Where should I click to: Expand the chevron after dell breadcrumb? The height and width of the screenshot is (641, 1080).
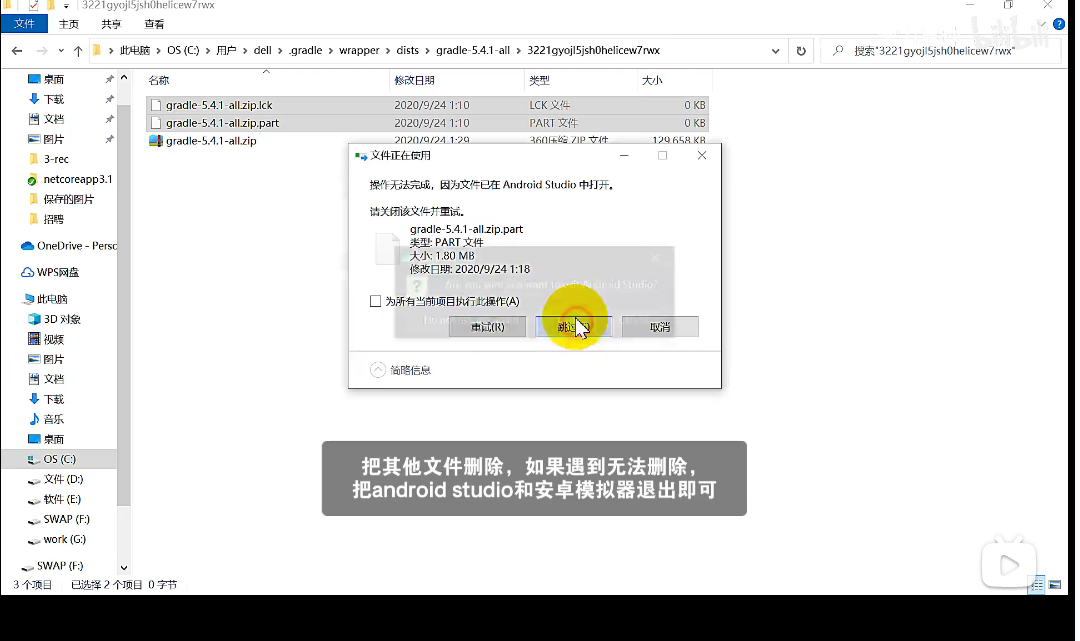(280, 50)
